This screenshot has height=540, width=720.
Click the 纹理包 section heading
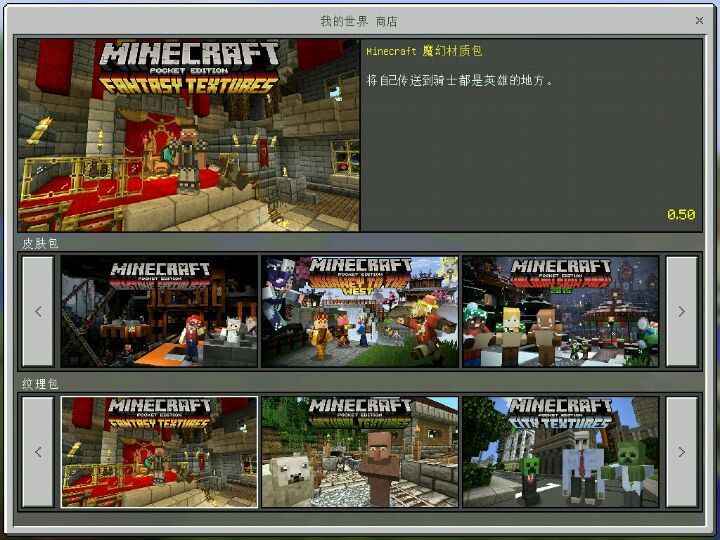pos(40,384)
